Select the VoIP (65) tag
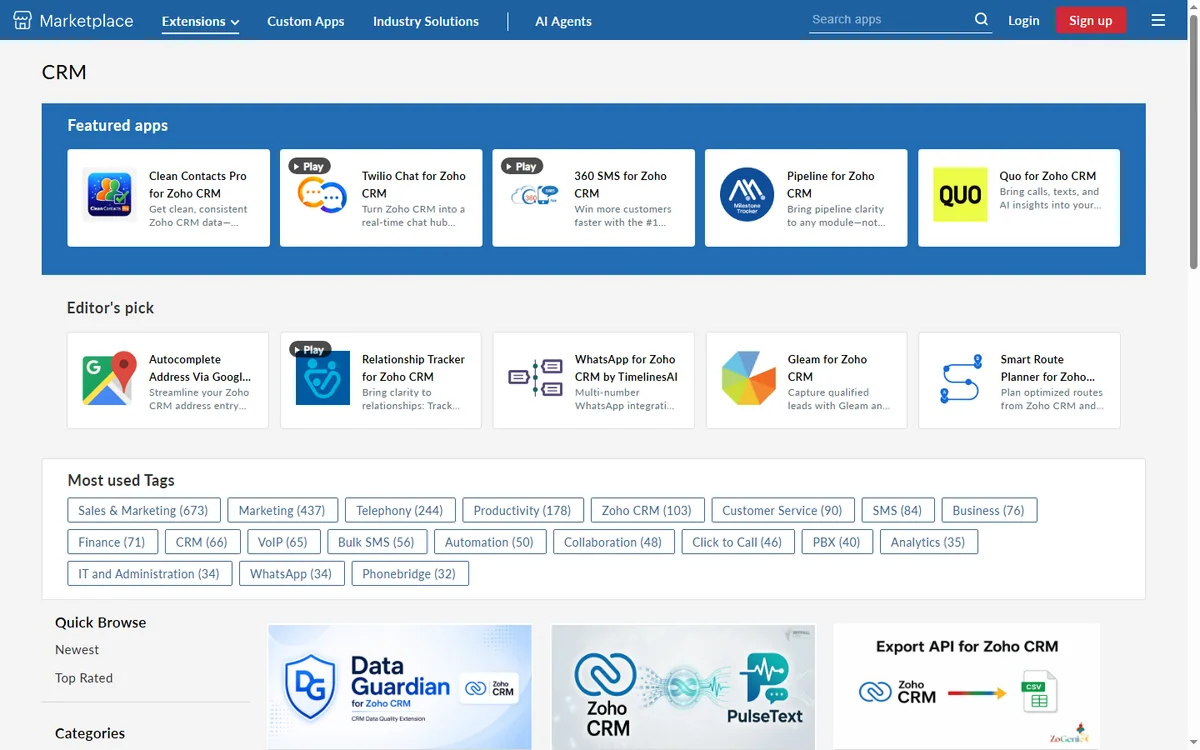 pyautogui.click(x=283, y=542)
